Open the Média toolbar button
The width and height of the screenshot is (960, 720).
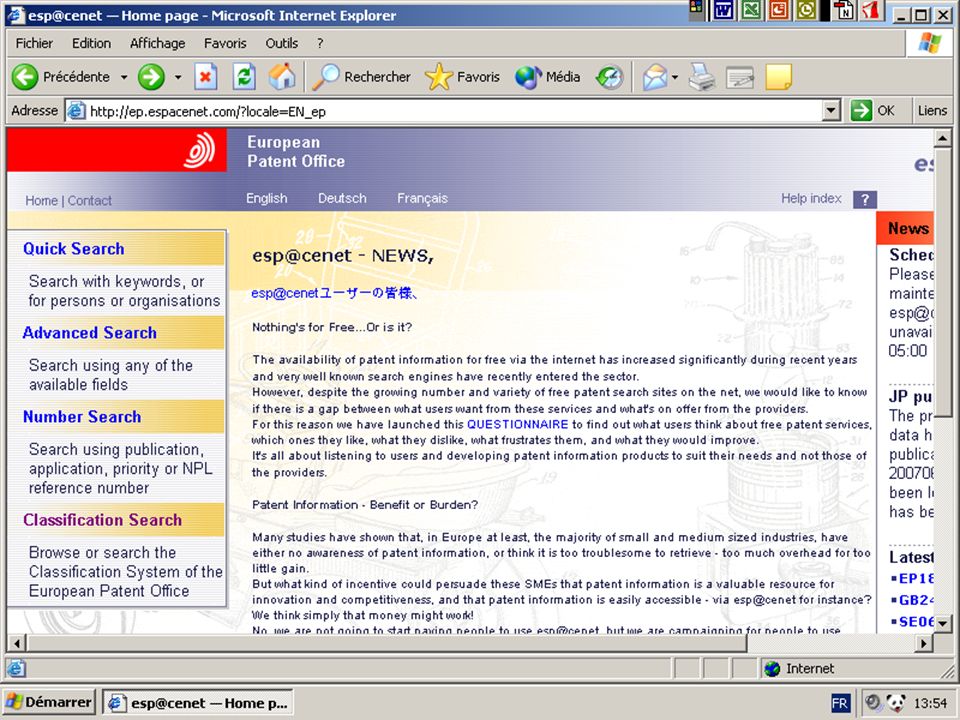click(x=547, y=77)
